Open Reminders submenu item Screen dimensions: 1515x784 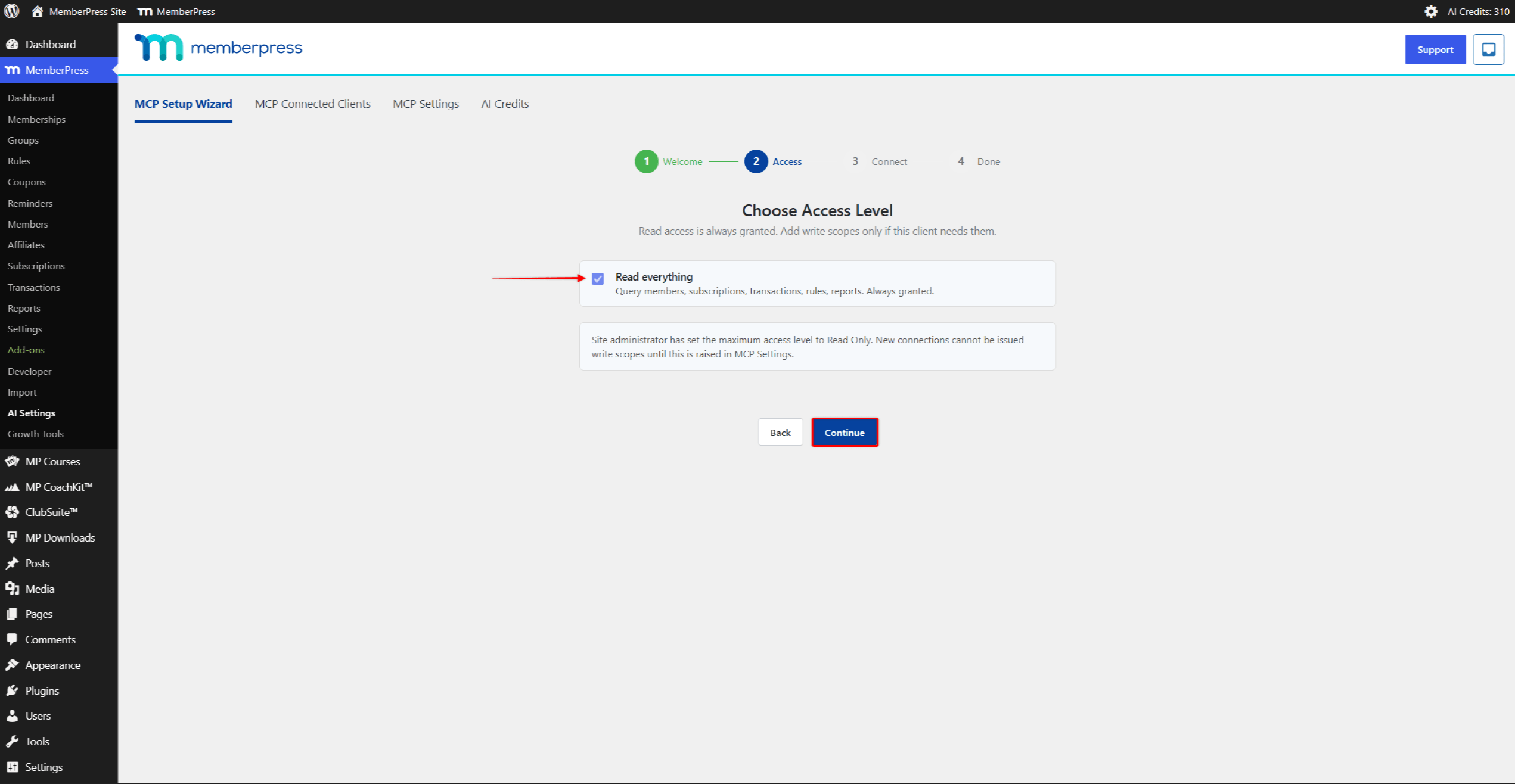(30, 203)
